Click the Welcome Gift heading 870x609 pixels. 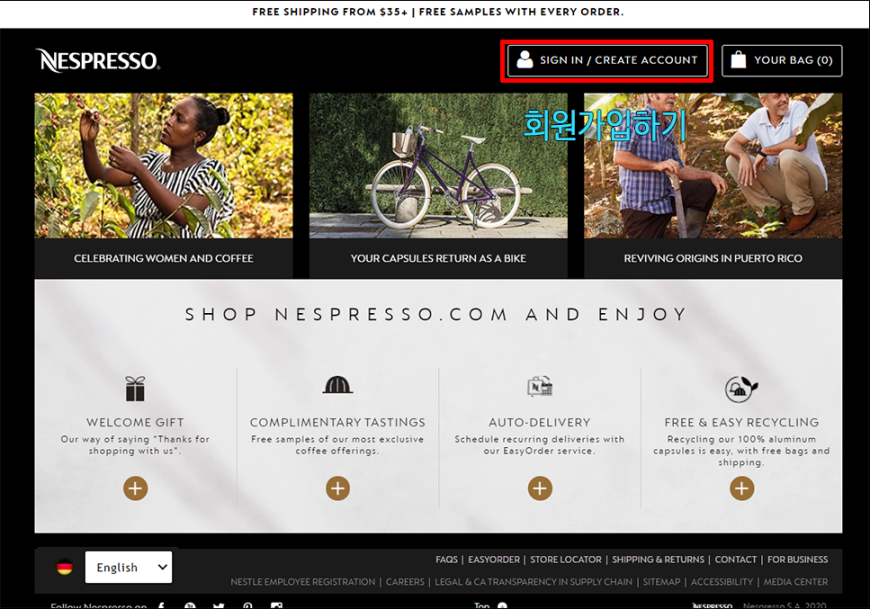click(135, 423)
